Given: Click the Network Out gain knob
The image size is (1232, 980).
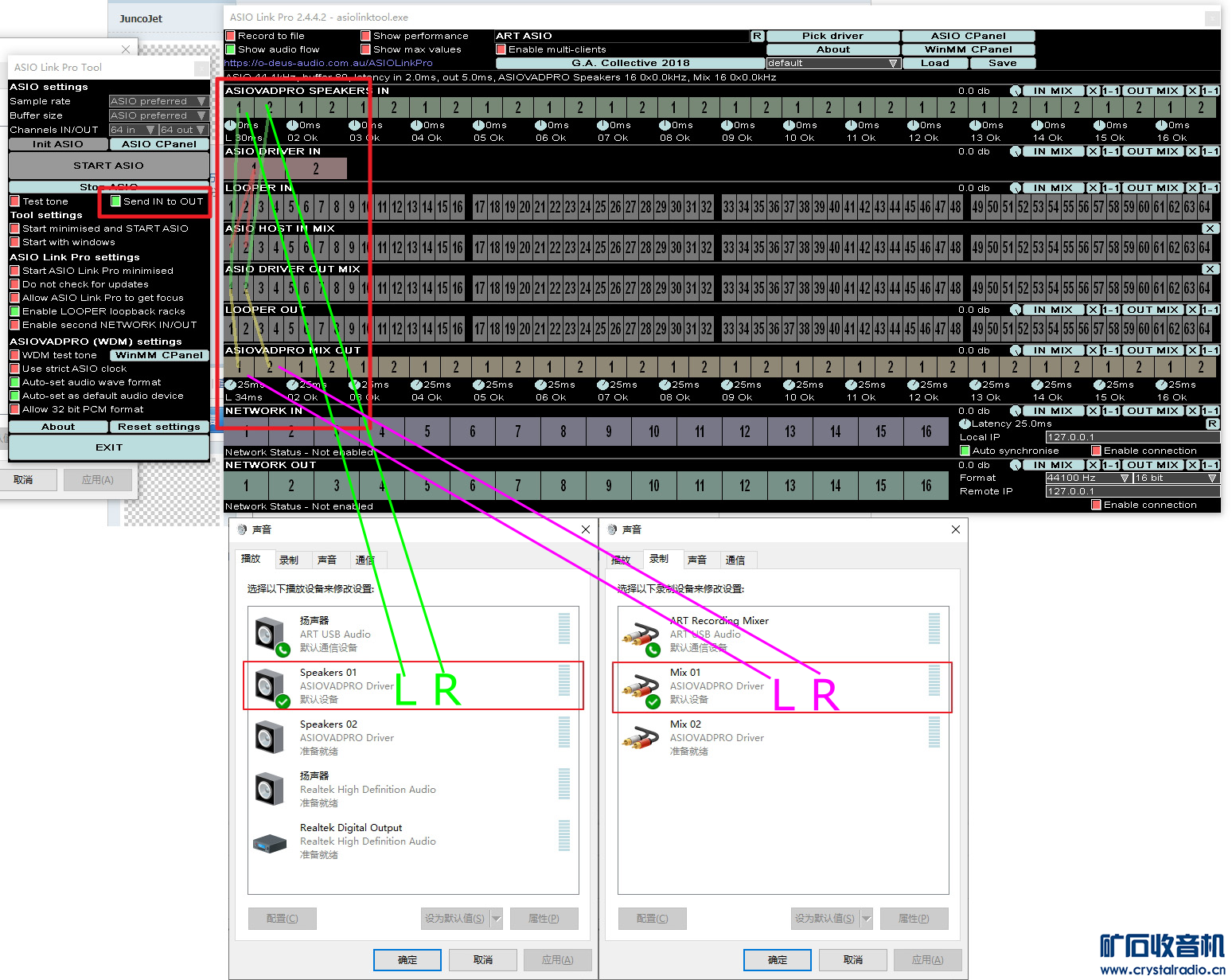Looking at the screenshot, I should (1016, 465).
